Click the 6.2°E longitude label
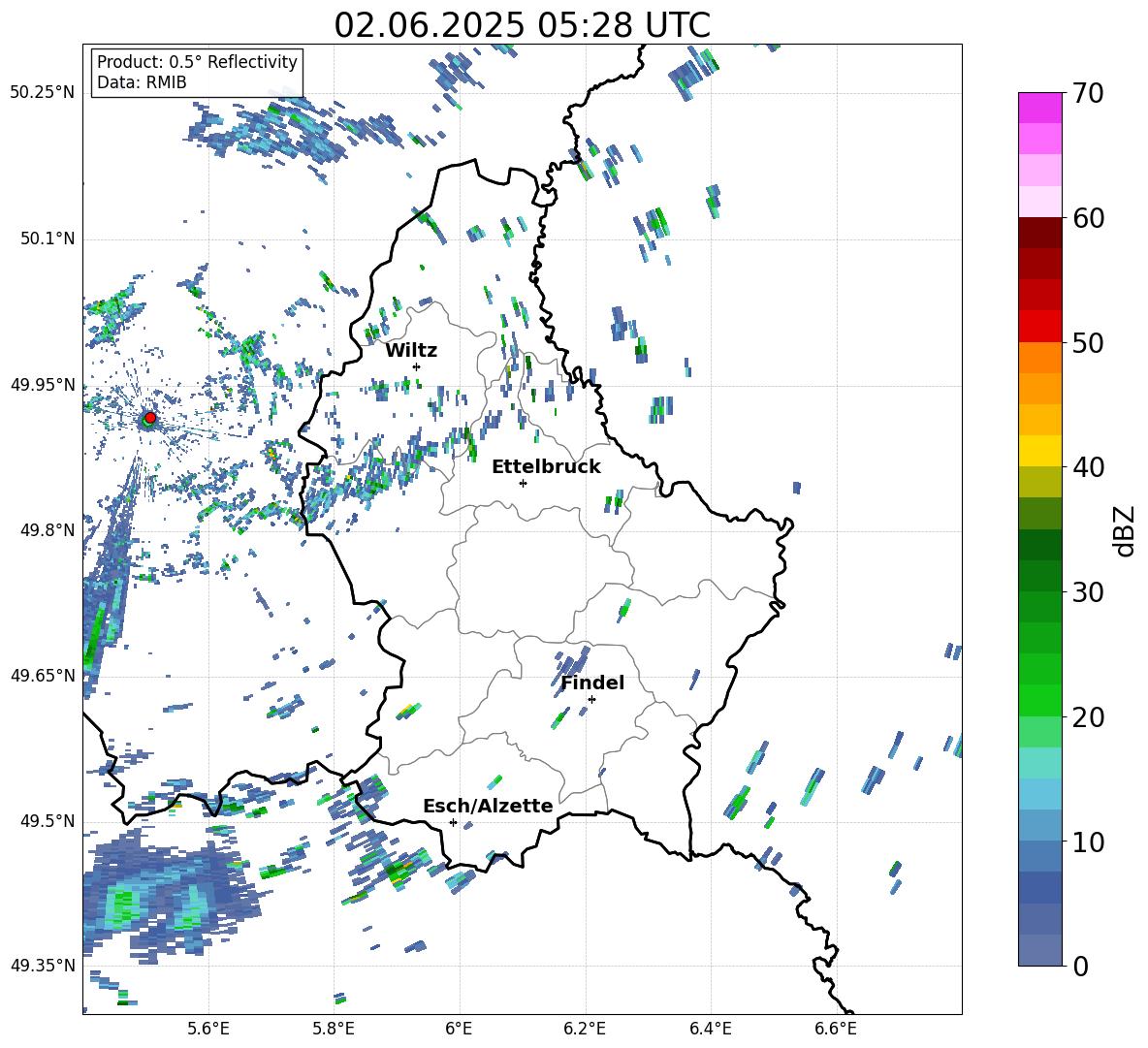This screenshot has height=1048, width=1148. [585, 1029]
